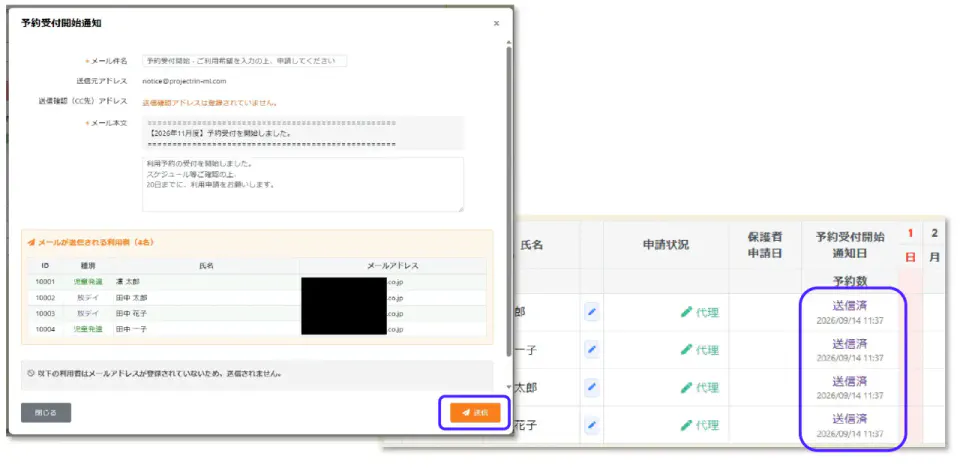Click 送信済 status in the 太郎 row
Image resolution: width=960 pixels, height=468 pixels.
pos(850,381)
